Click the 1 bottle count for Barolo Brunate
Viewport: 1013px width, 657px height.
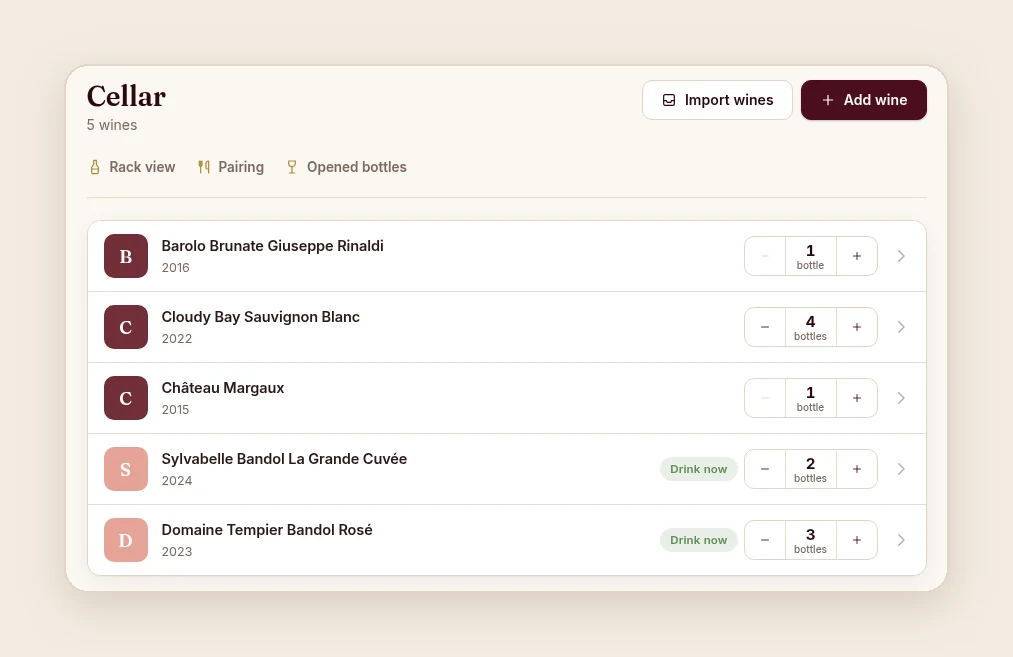(811, 256)
